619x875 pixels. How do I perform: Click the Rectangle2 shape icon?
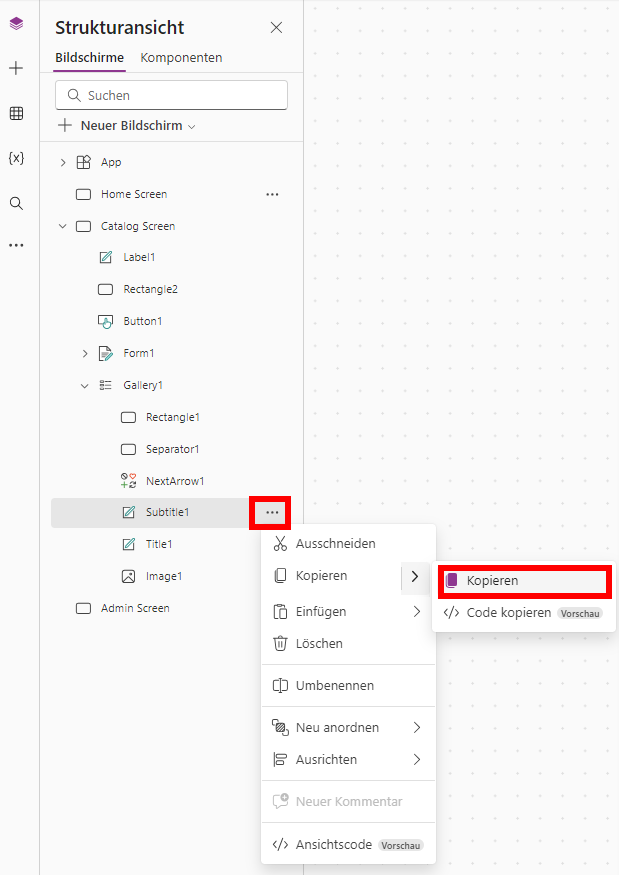[105, 289]
